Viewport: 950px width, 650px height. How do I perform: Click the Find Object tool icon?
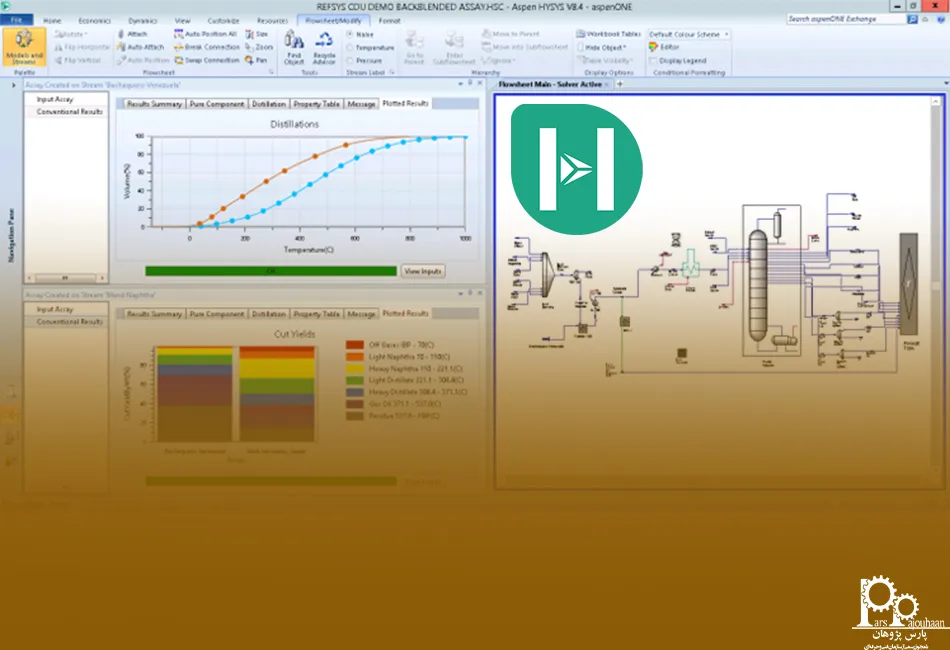pos(294,46)
